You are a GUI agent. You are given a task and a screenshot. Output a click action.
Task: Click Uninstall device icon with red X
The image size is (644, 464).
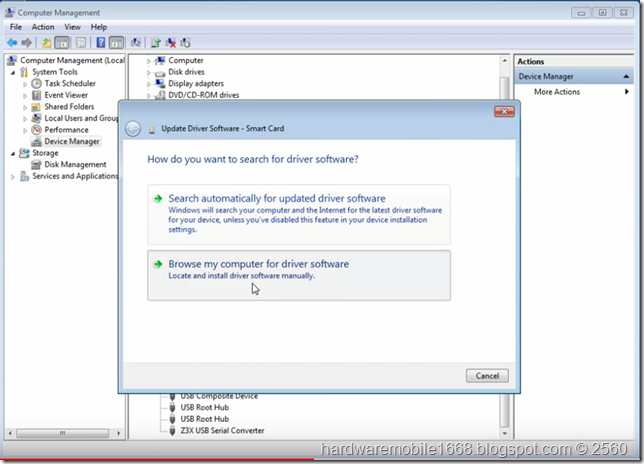pyautogui.click(x=171, y=42)
